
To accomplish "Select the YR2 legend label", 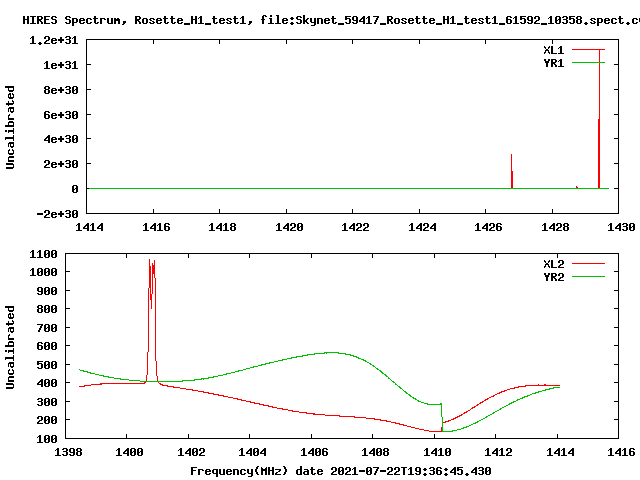I will pyautogui.click(x=553, y=277).
